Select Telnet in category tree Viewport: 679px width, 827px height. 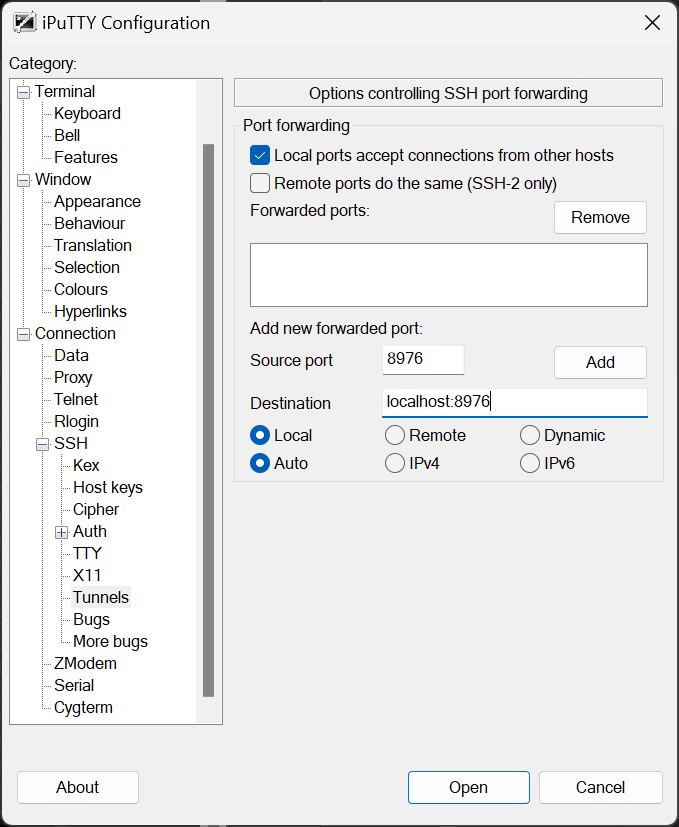(x=75, y=399)
